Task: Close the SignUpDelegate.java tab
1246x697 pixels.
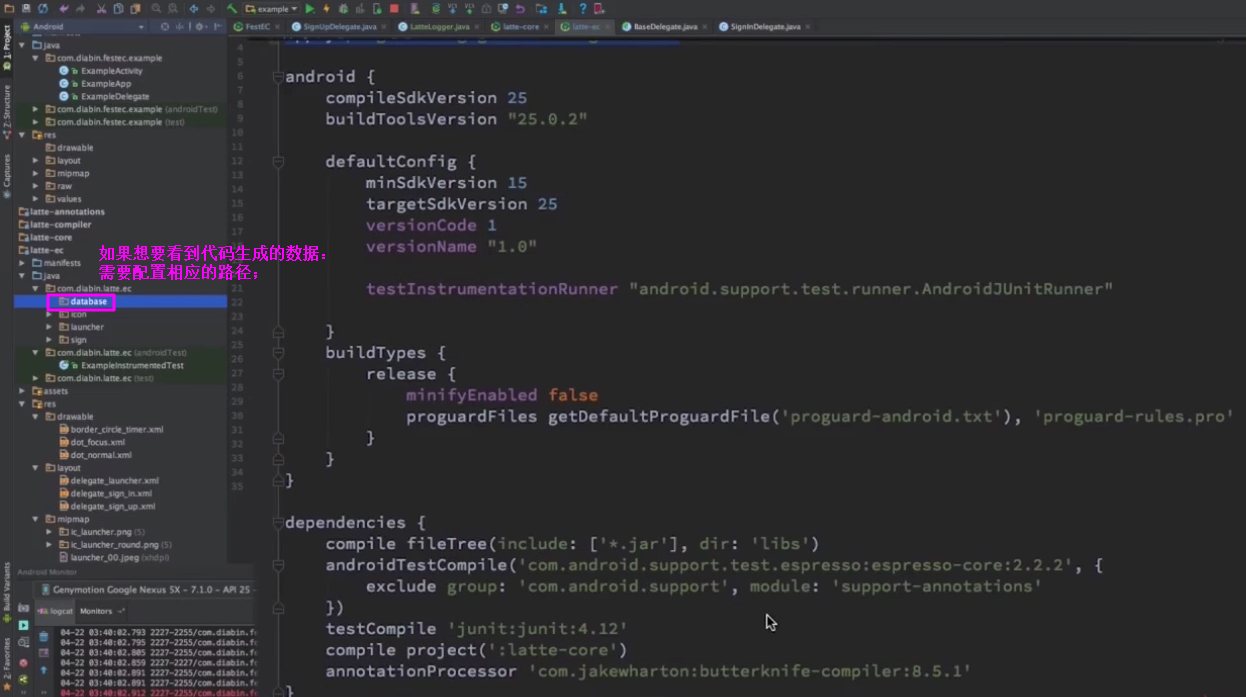Action: pos(383,27)
